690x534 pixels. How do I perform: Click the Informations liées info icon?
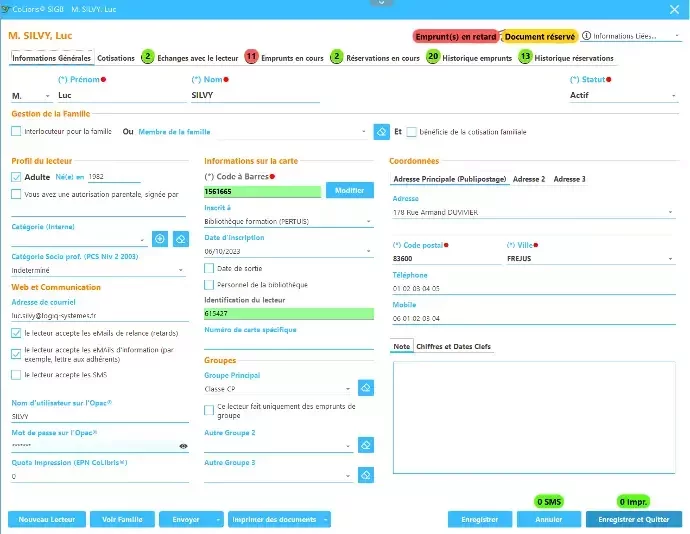coord(586,36)
